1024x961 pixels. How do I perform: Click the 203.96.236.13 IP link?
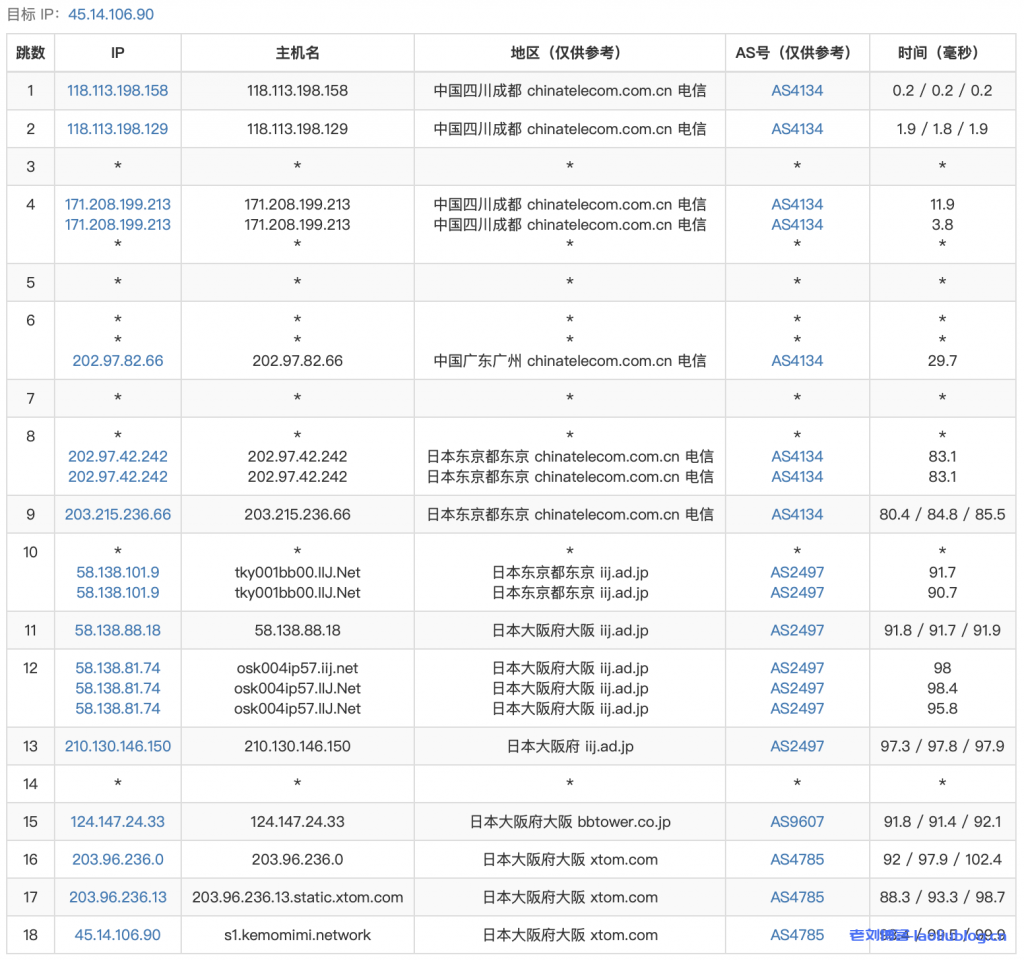coord(118,897)
